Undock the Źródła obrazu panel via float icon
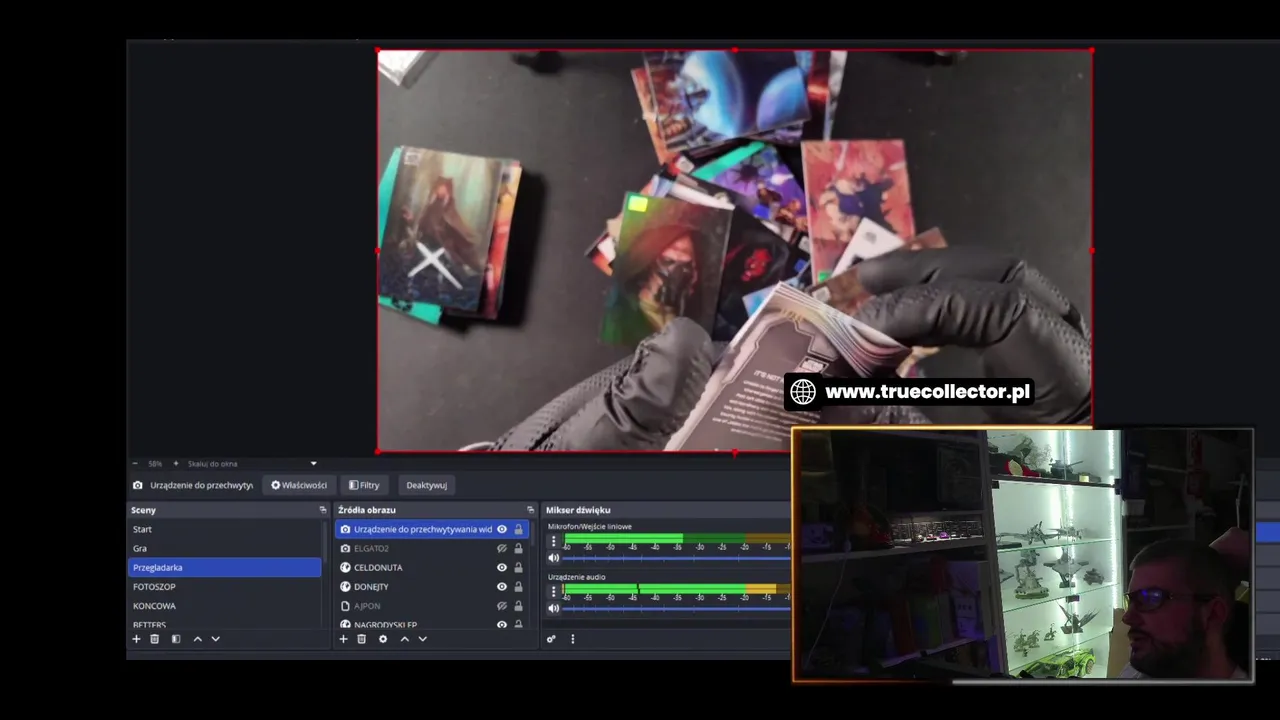Viewport: 1280px width, 720px height. click(x=531, y=510)
